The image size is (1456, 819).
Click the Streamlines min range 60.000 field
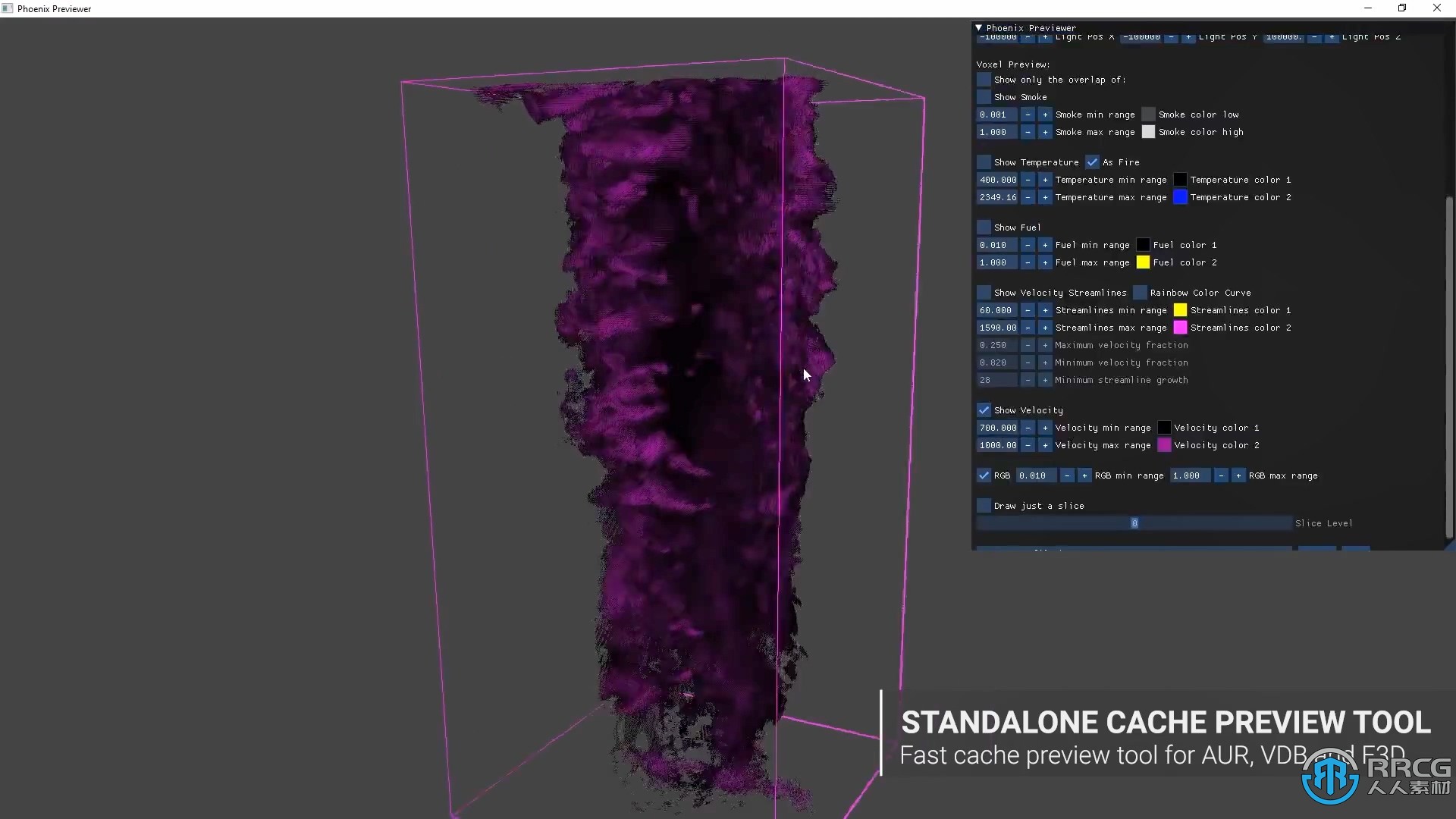point(997,310)
